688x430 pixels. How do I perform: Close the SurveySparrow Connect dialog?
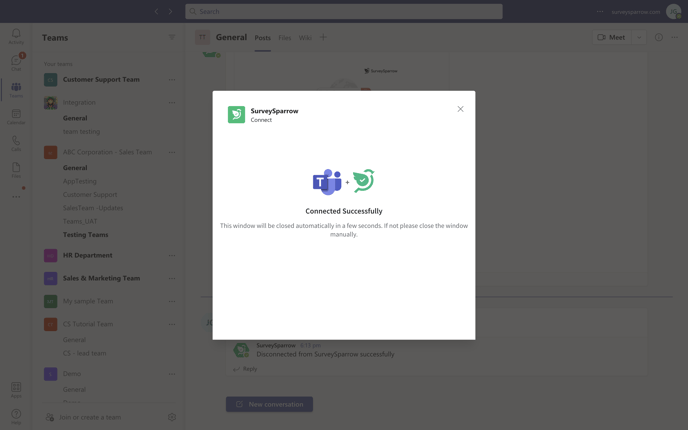[460, 109]
